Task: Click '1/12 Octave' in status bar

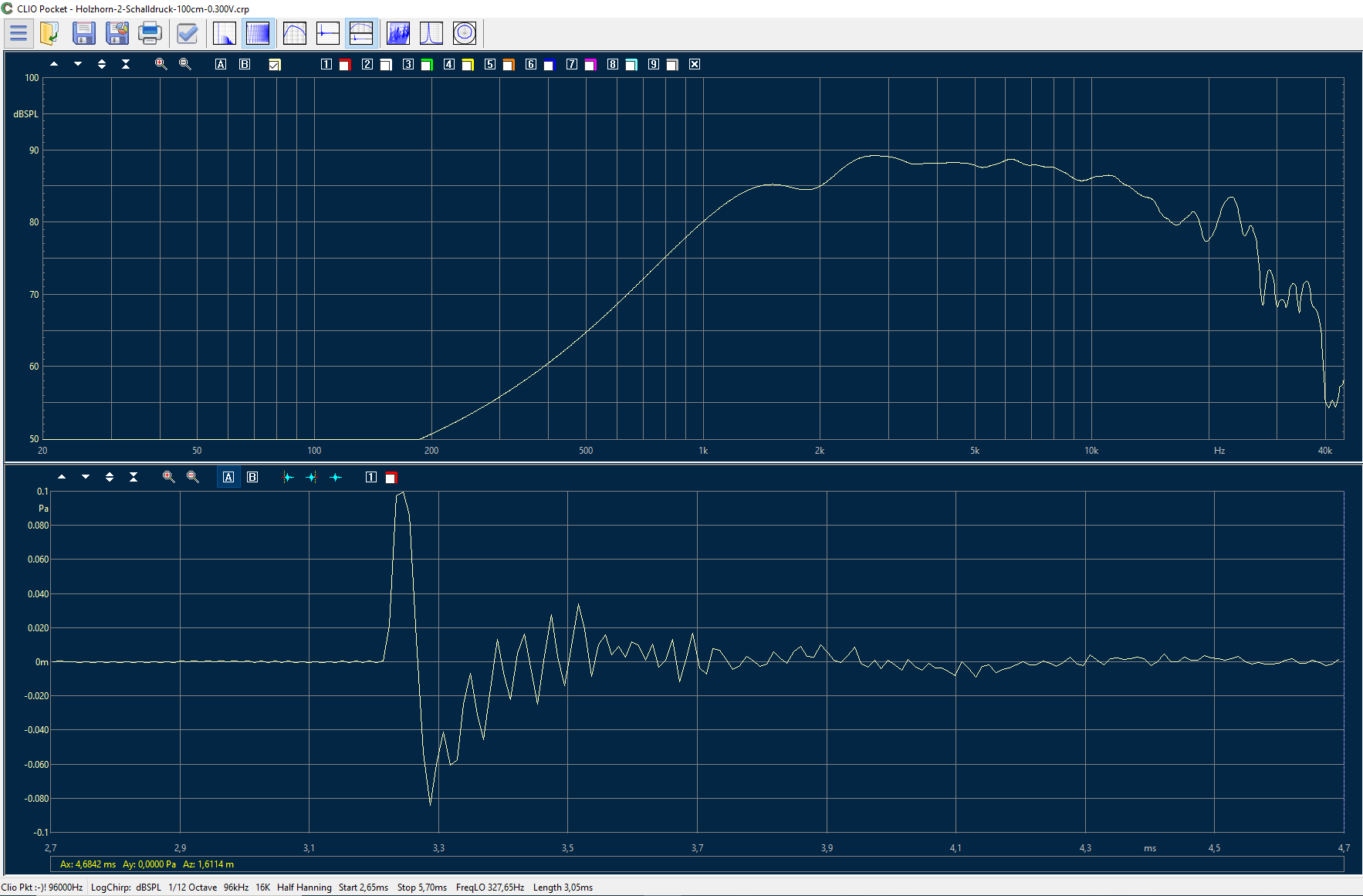Action: tap(192, 888)
